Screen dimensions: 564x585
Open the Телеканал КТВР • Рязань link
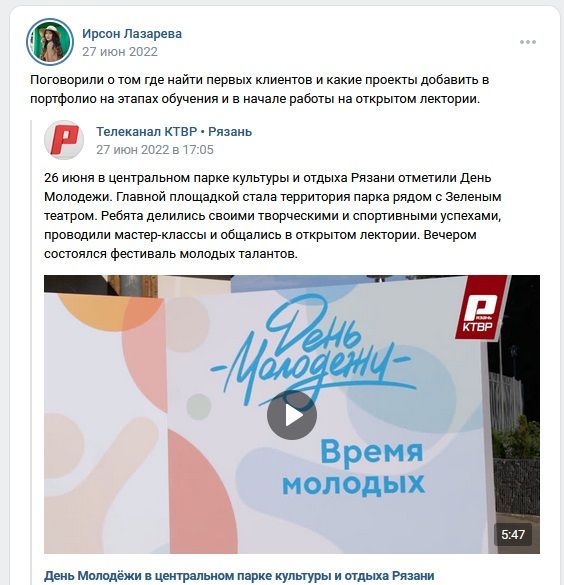tap(174, 132)
